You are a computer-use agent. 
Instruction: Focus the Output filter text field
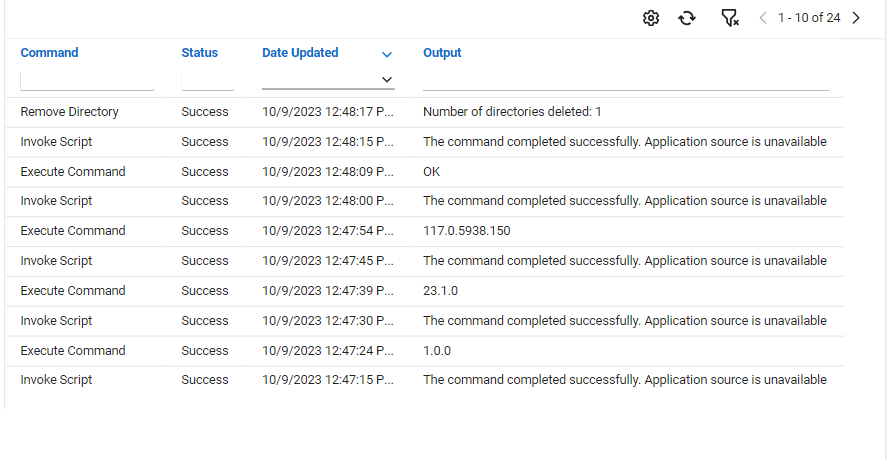[625, 79]
